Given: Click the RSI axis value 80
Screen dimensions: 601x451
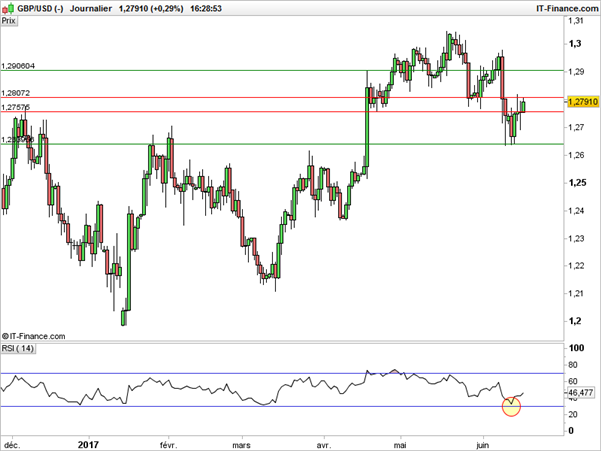Looking at the screenshot, I should (573, 365).
